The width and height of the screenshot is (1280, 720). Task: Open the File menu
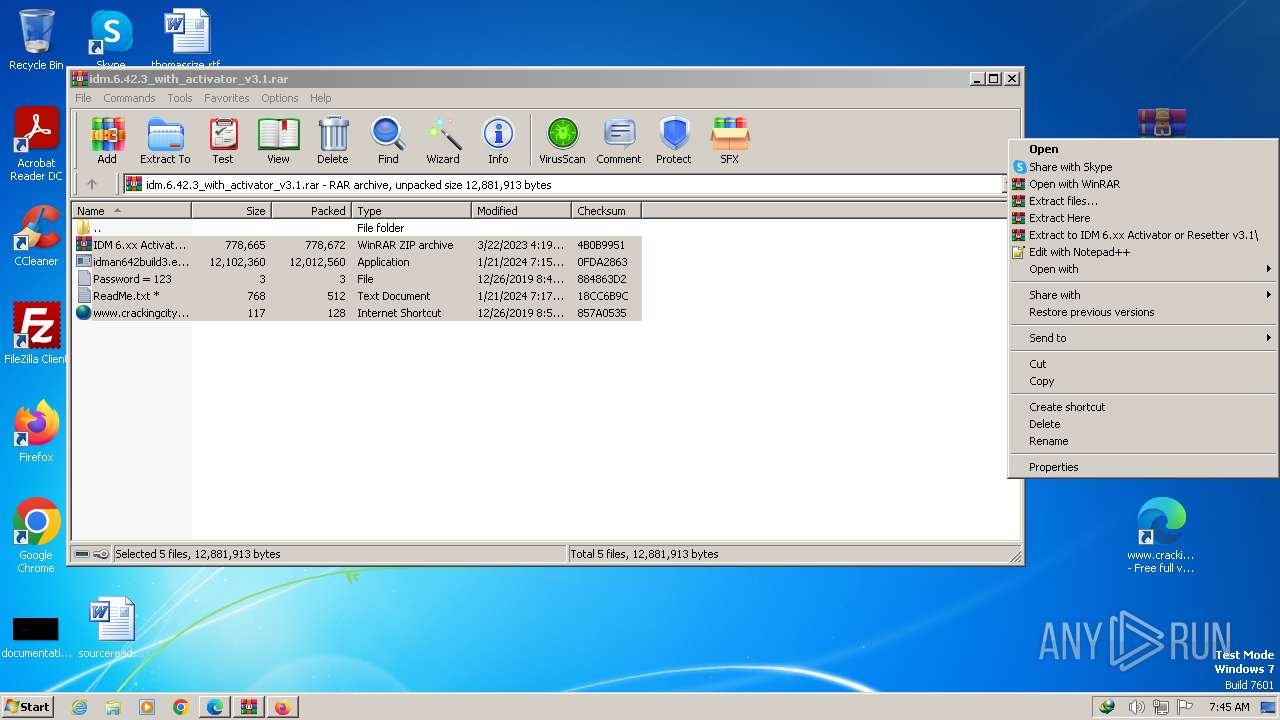tap(83, 98)
